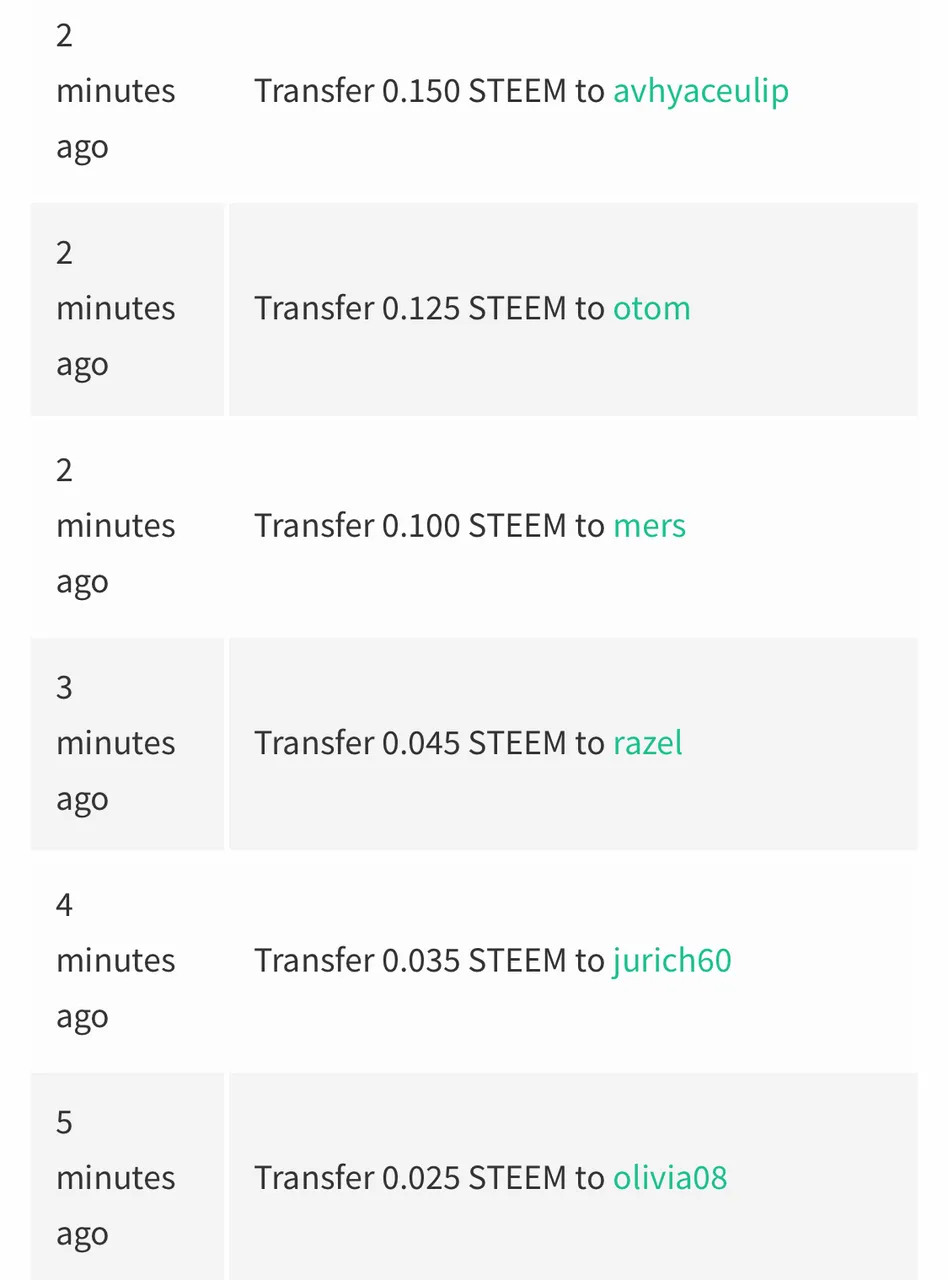Click the 4 minutes ago timestamp

[115, 961]
